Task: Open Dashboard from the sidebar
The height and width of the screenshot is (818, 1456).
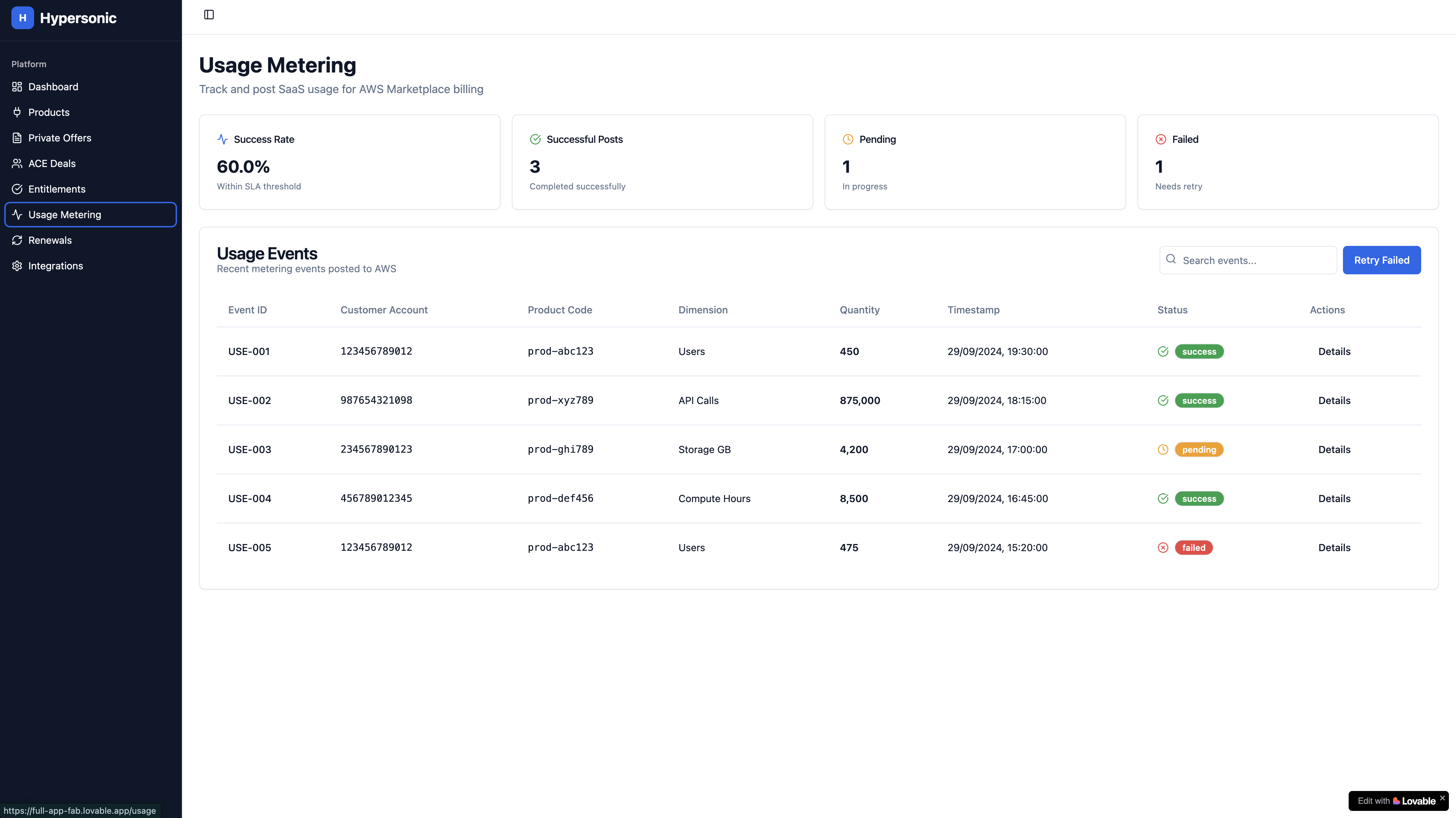Action: [53, 86]
